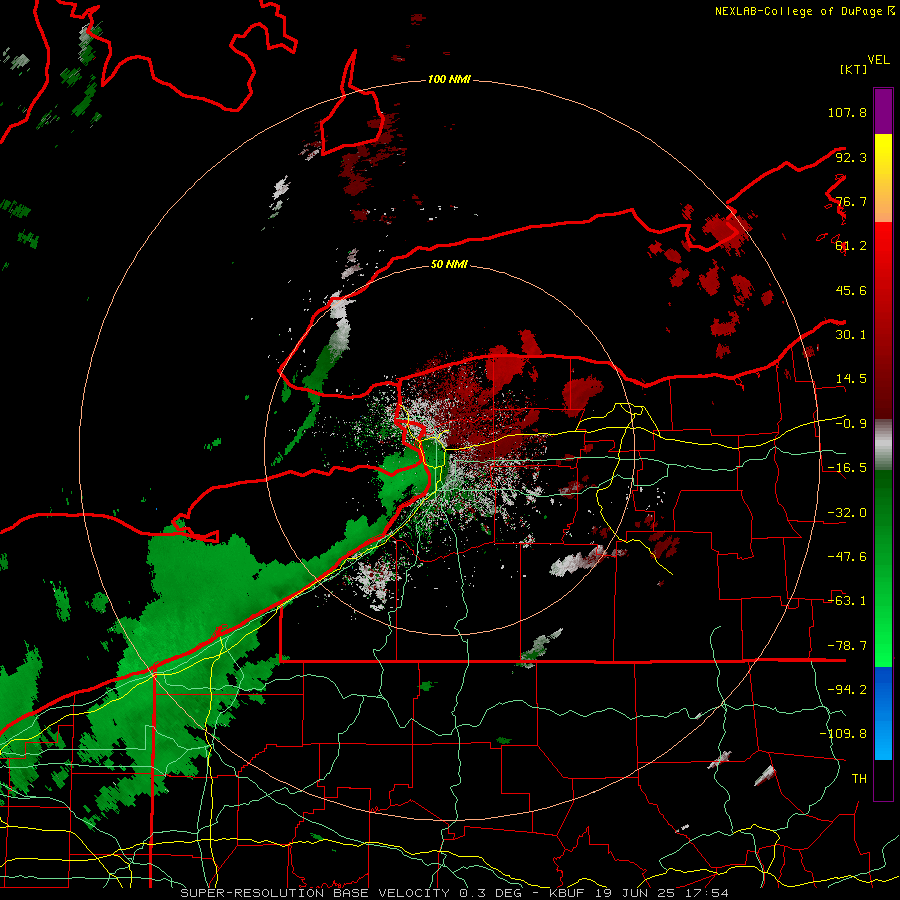Viewport: 900px width, 900px height.
Task: Click the -32.0 legend value
Action: pyautogui.click(x=847, y=513)
